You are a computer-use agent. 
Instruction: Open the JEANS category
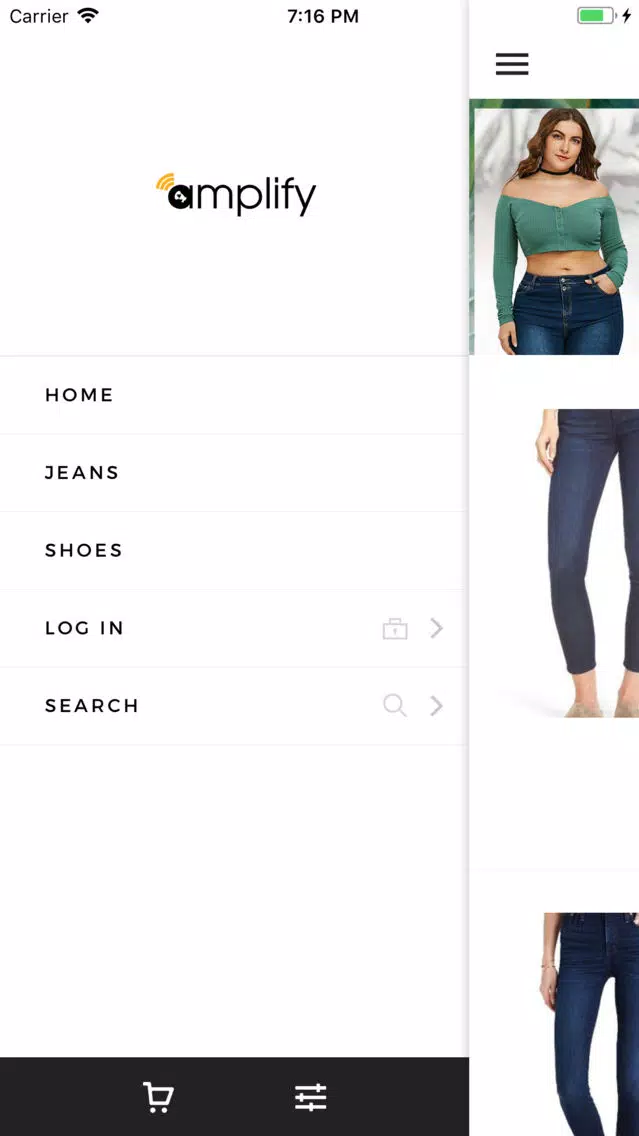point(233,472)
